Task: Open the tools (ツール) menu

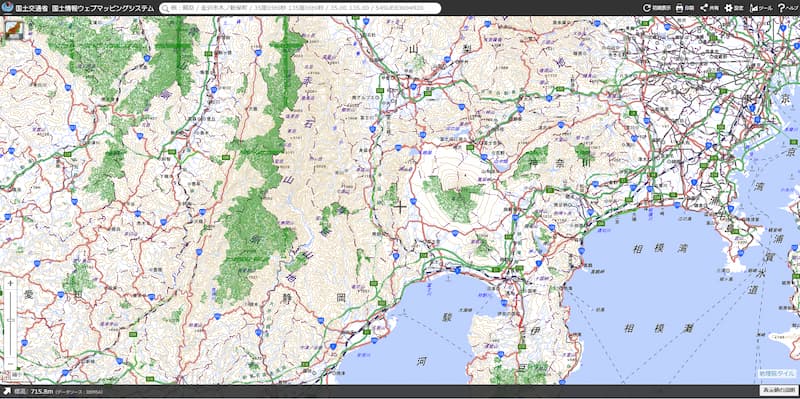Action: pos(761,8)
